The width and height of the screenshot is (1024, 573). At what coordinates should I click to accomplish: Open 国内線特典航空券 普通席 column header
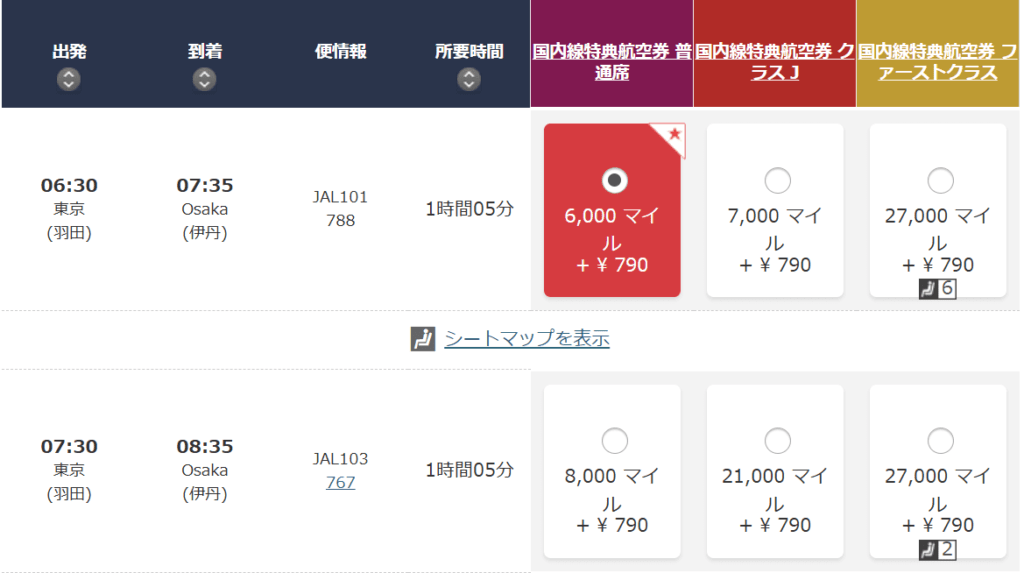612,61
